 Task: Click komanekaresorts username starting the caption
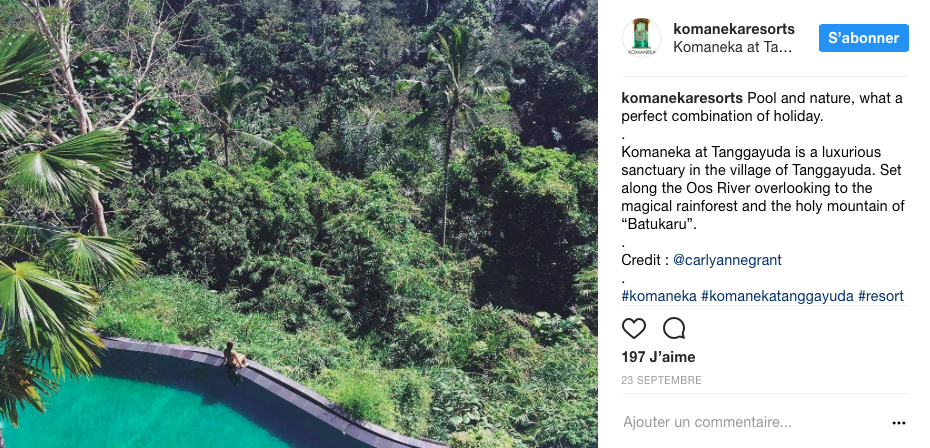[681, 98]
